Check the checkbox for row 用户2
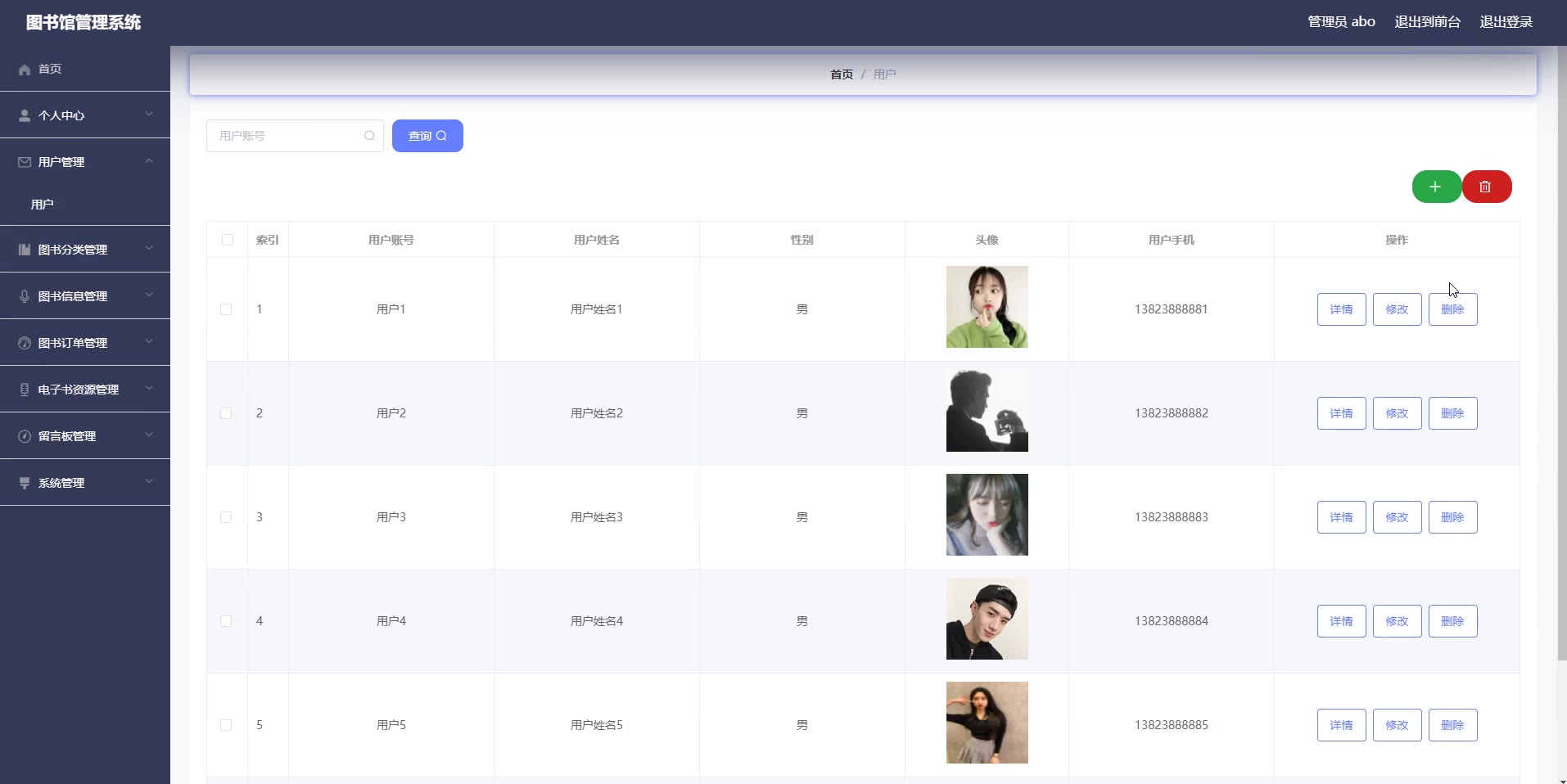The width and height of the screenshot is (1567, 784). pyautogui.click(x=226, y=413)
